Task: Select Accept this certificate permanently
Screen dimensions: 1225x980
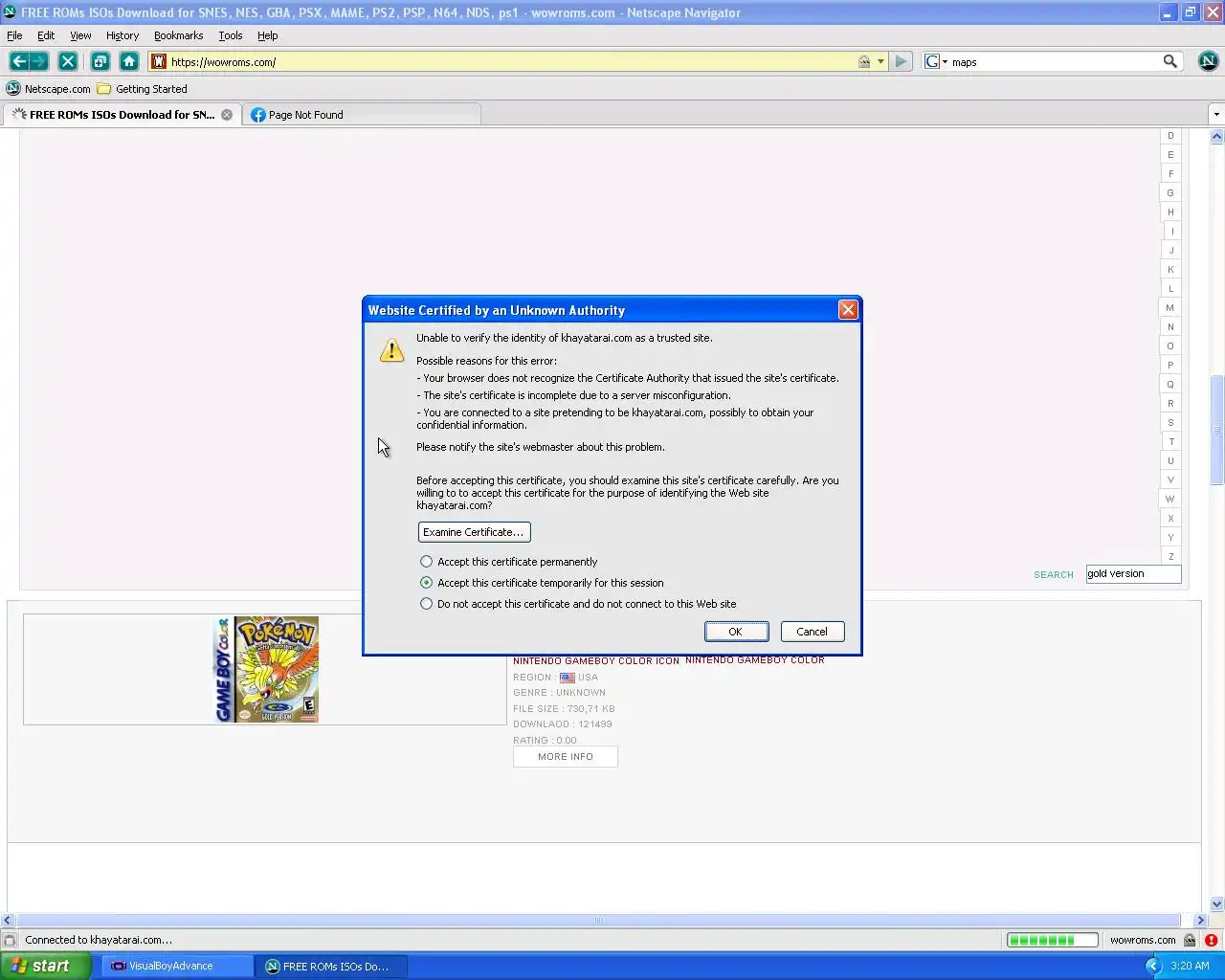Action: pyautogui.click(x=426, y=562)
